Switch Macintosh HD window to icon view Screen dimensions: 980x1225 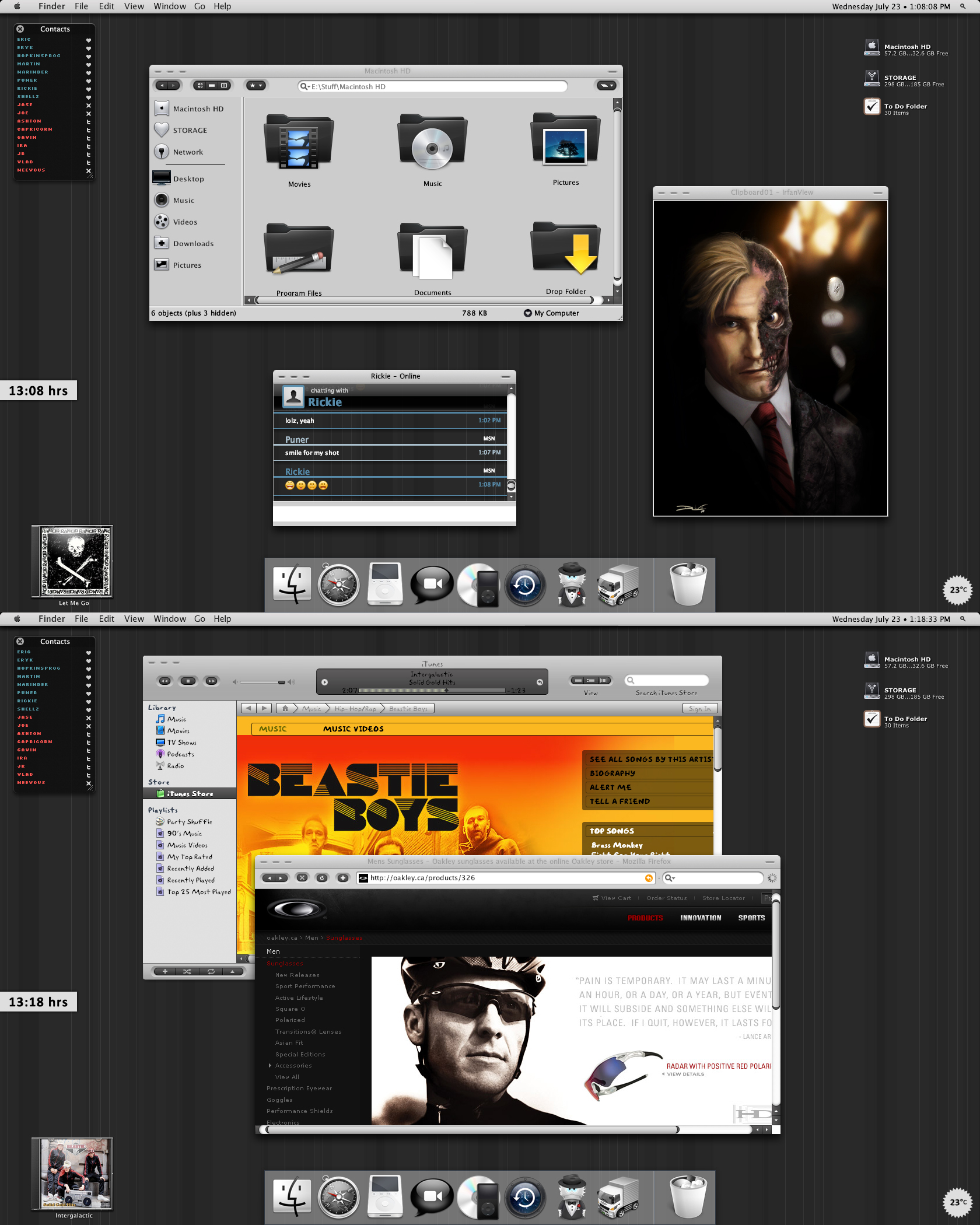[x=201, y=86]
